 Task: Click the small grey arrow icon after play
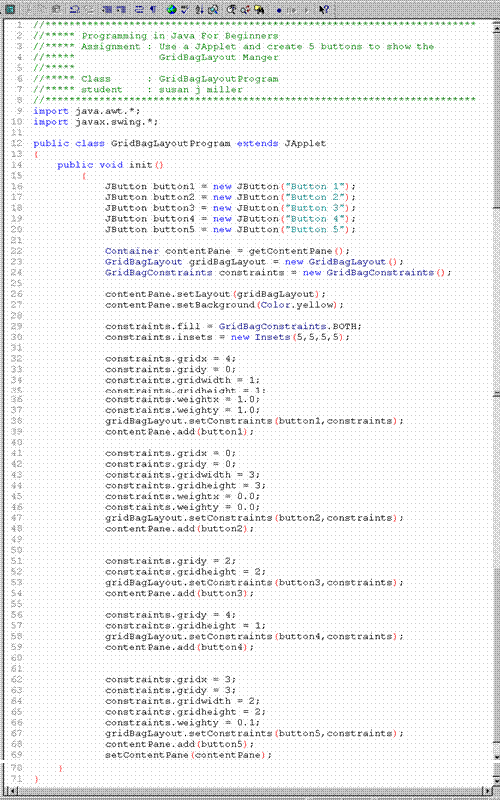point(306,10)
